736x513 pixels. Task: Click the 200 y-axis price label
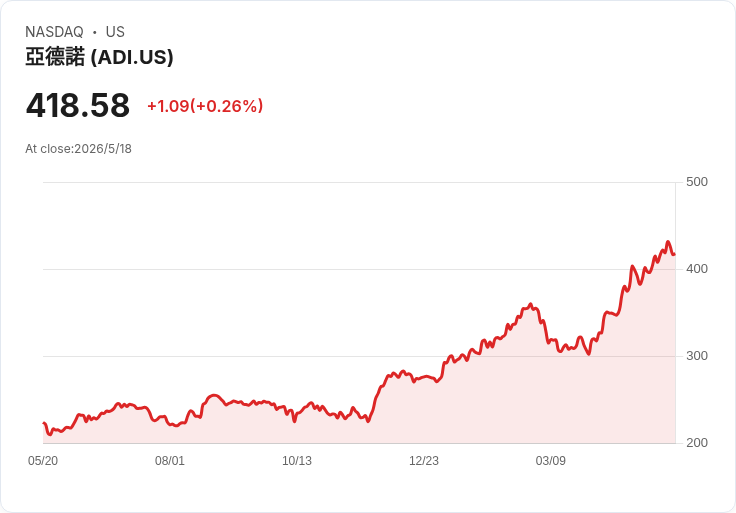coord(697,443)
